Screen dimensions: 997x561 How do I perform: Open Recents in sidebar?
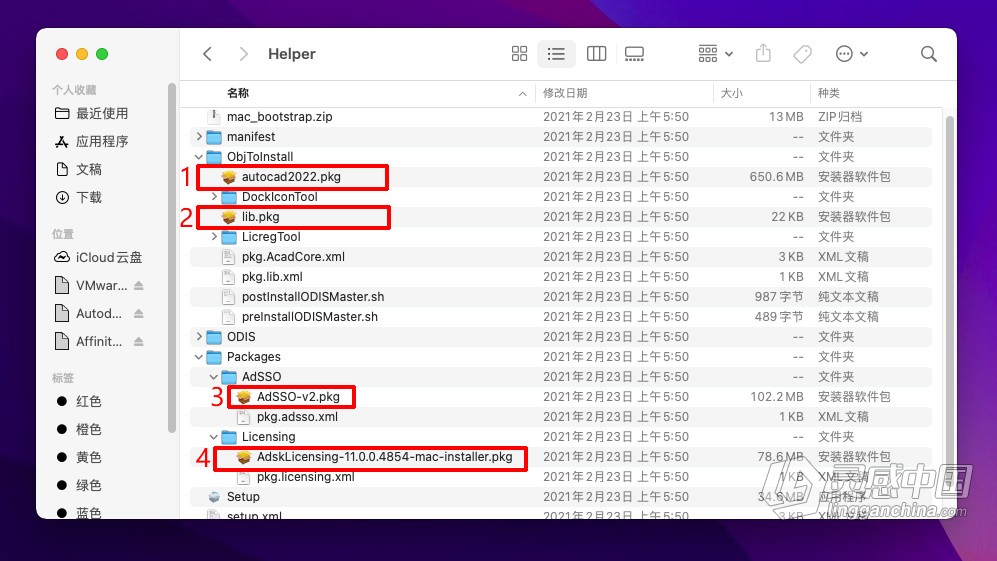(92, 113)
